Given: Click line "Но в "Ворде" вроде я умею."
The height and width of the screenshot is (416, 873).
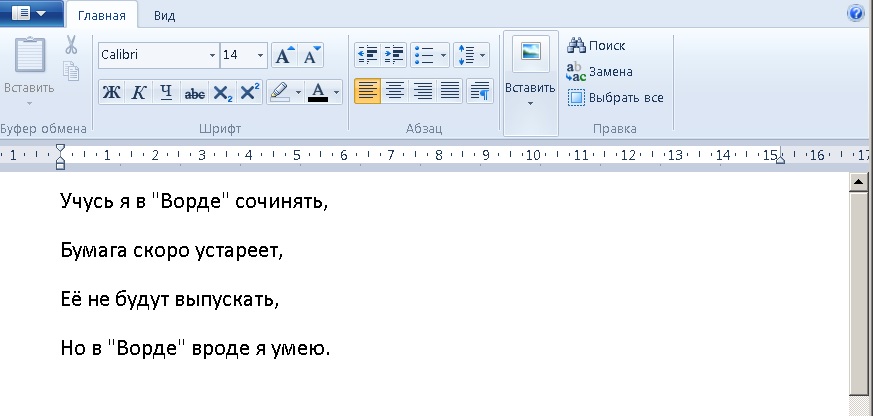Looking at the screenshot, I should [195, 349].
